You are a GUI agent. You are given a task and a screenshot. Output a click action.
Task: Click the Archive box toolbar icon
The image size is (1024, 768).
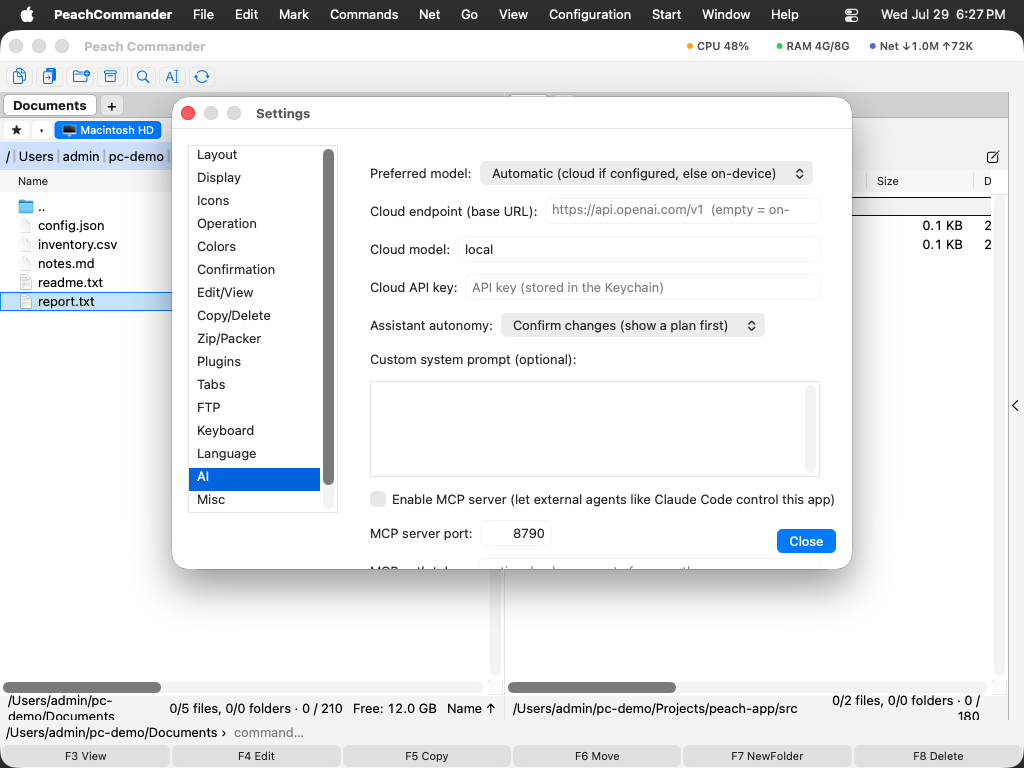(110, 76)
